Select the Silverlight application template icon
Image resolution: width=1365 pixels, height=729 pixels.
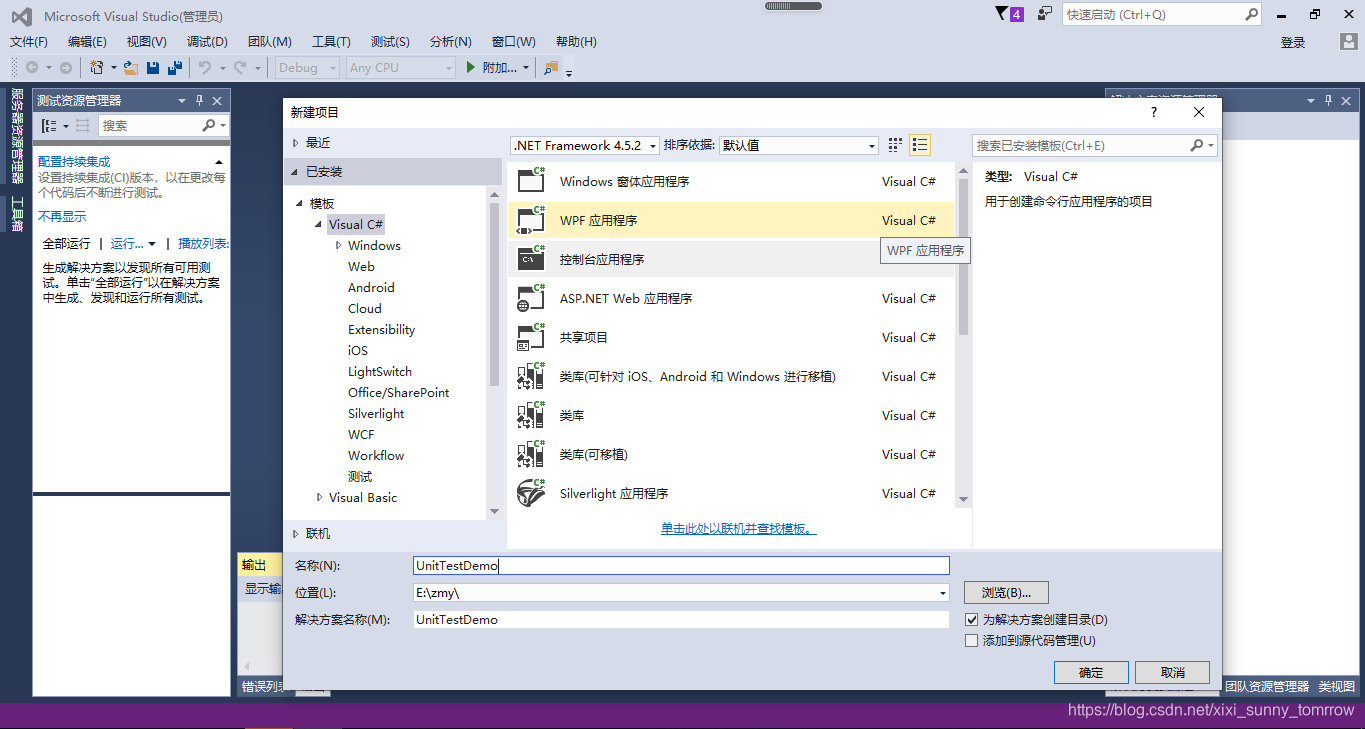531,493
